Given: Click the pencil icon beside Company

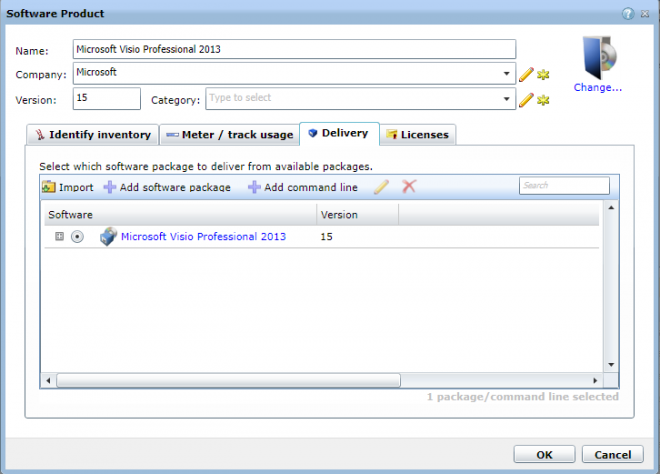Looking at the screenshot, I should 526,75.
